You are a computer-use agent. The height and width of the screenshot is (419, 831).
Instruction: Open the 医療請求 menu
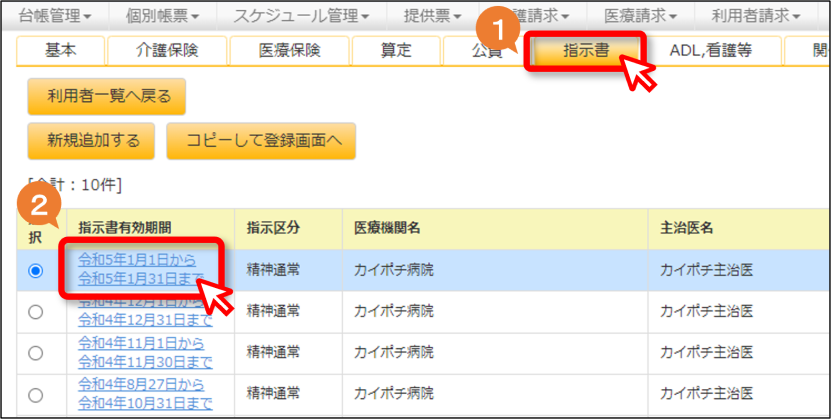pyautogui.click(x=641, y=16)
